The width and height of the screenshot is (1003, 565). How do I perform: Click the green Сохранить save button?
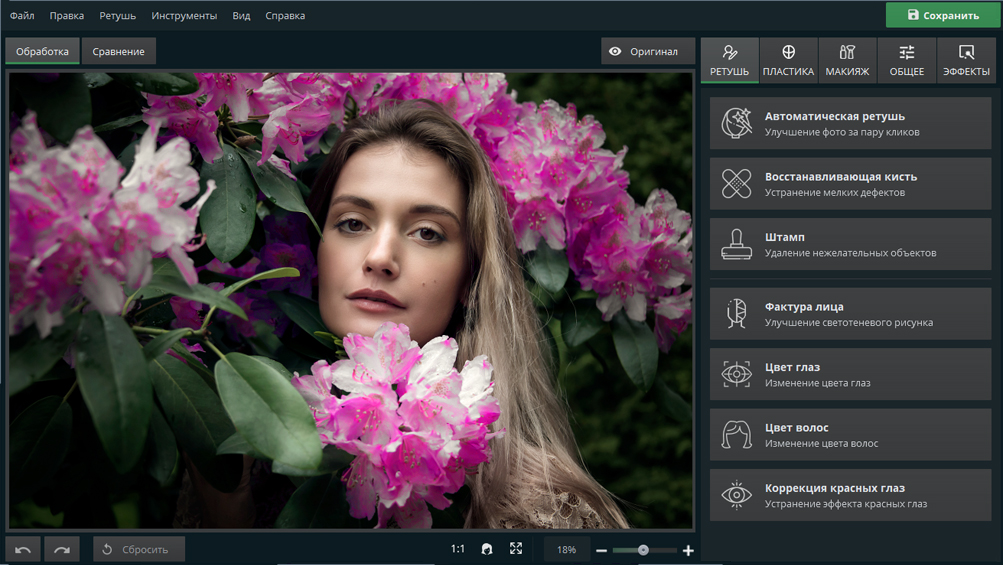click(x=943, y=15)
